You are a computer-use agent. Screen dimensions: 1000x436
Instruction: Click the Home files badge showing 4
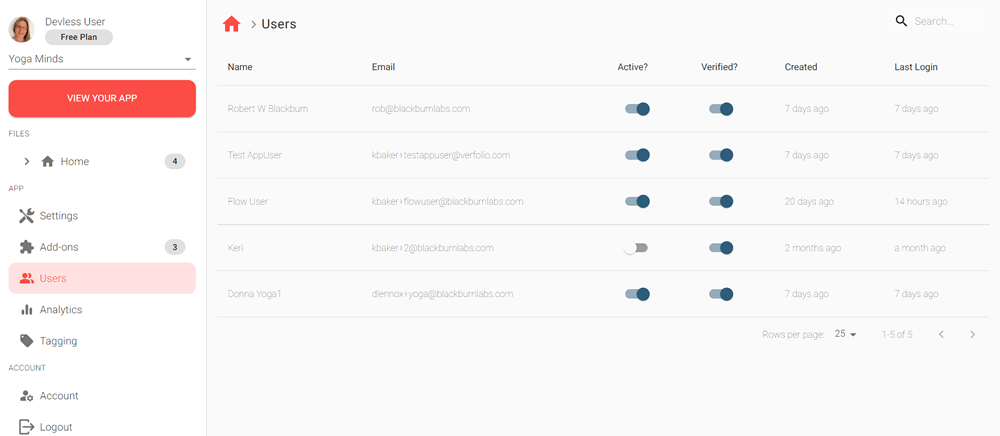point(175,161)
